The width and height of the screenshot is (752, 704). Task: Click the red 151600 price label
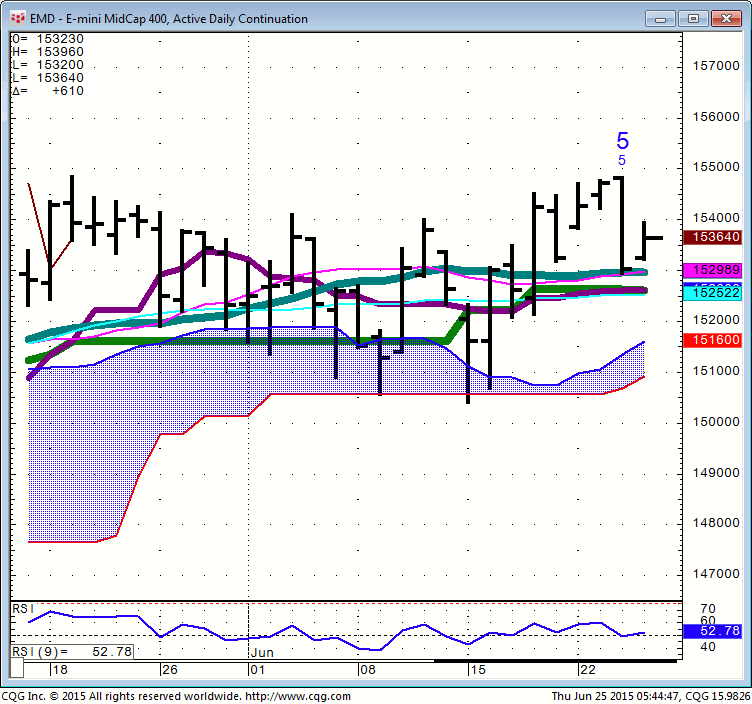[711, 341]
